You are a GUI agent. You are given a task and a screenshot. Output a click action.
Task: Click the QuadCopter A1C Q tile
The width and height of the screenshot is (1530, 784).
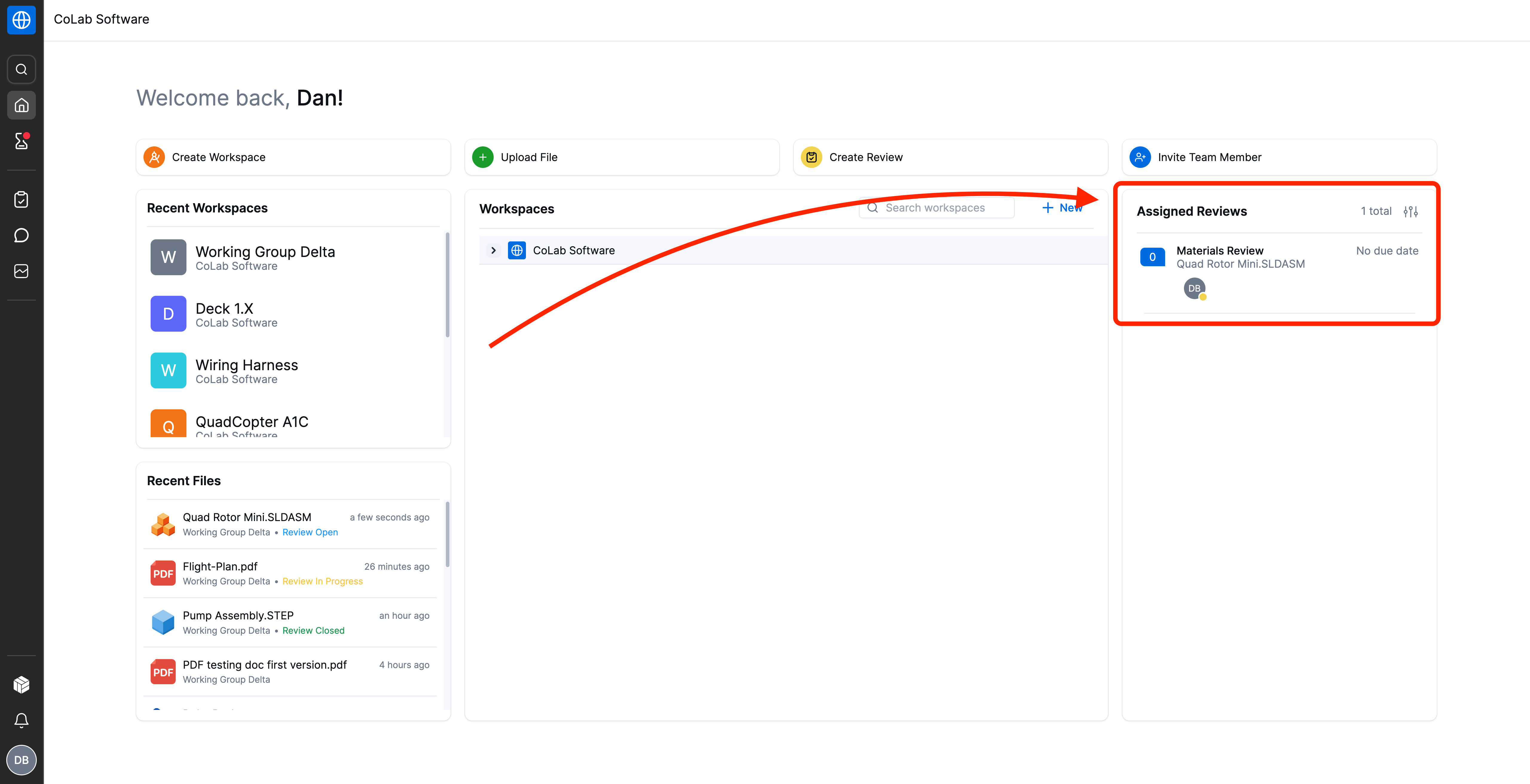pos(168,423)
